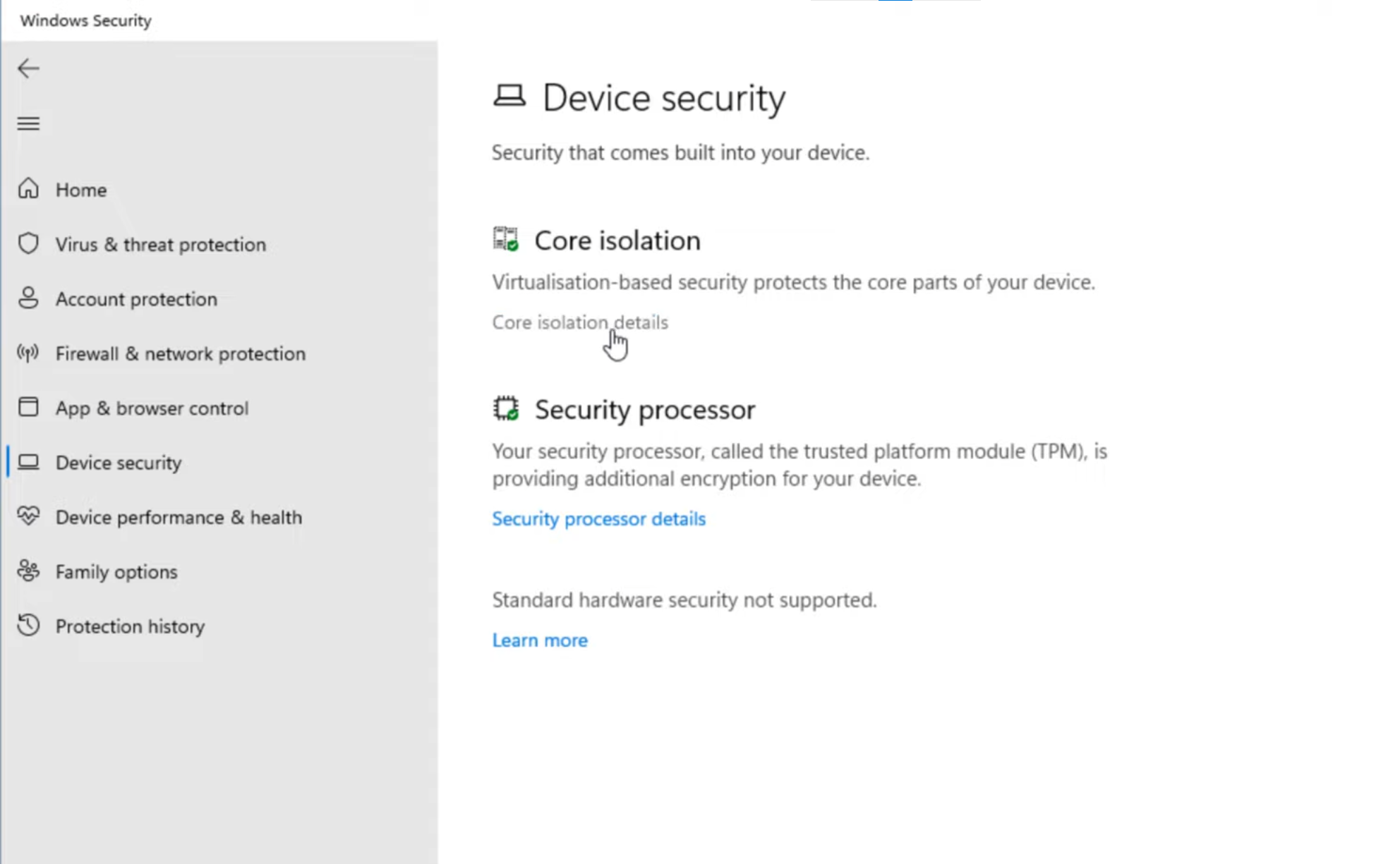Click the Security processor chip icon
Screen dimensions: 1400x864
coord(505,408)
